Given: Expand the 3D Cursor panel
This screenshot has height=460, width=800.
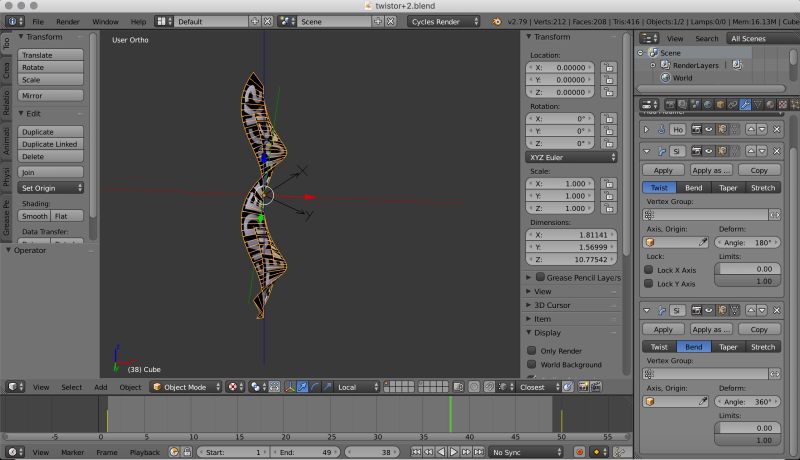Looking at the screenshot, I should pos(552,305).
